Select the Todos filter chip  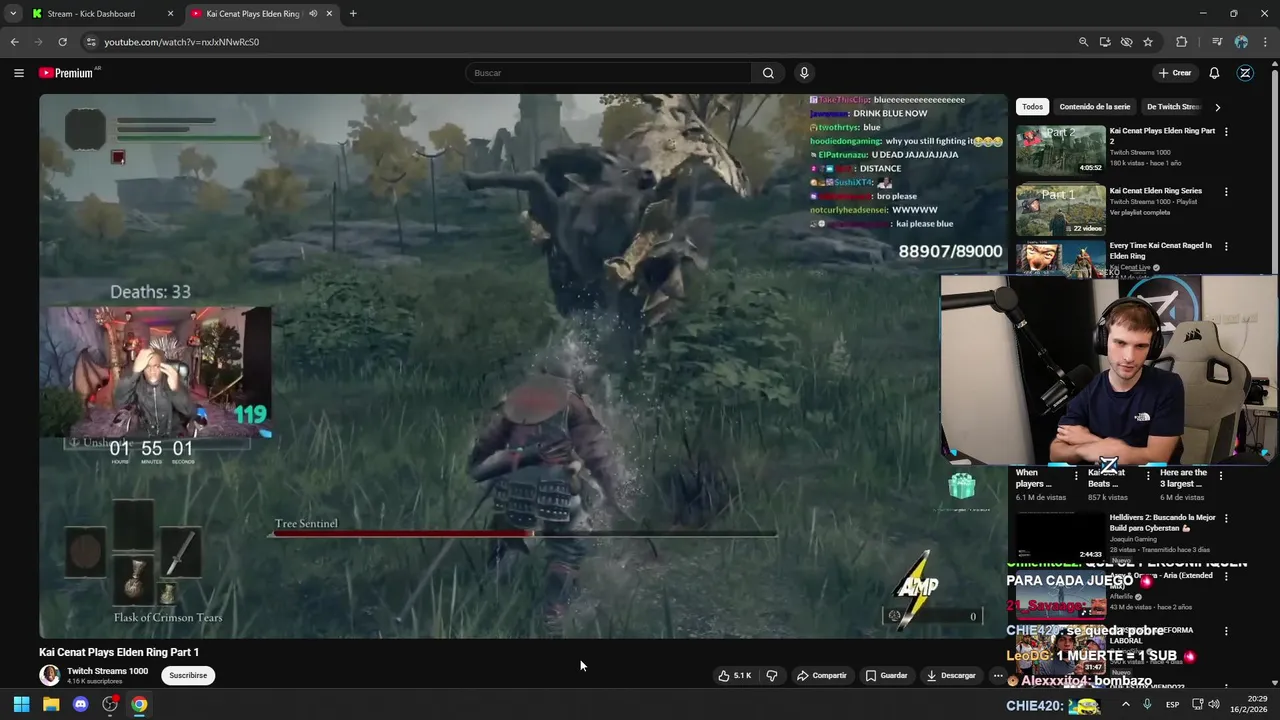[x=1032, y=107]
